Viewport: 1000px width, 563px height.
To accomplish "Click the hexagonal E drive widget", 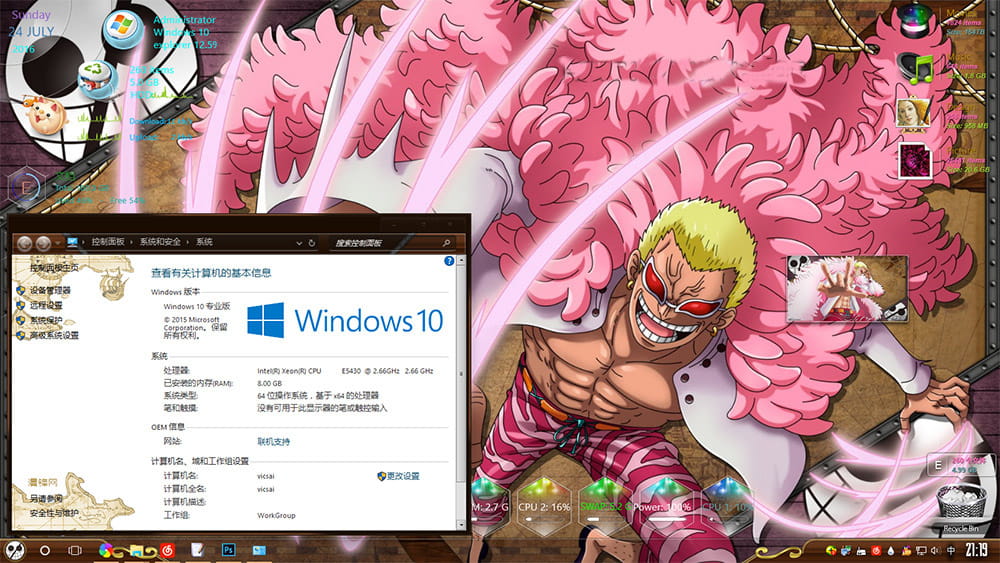I will [x=26, y=187].
